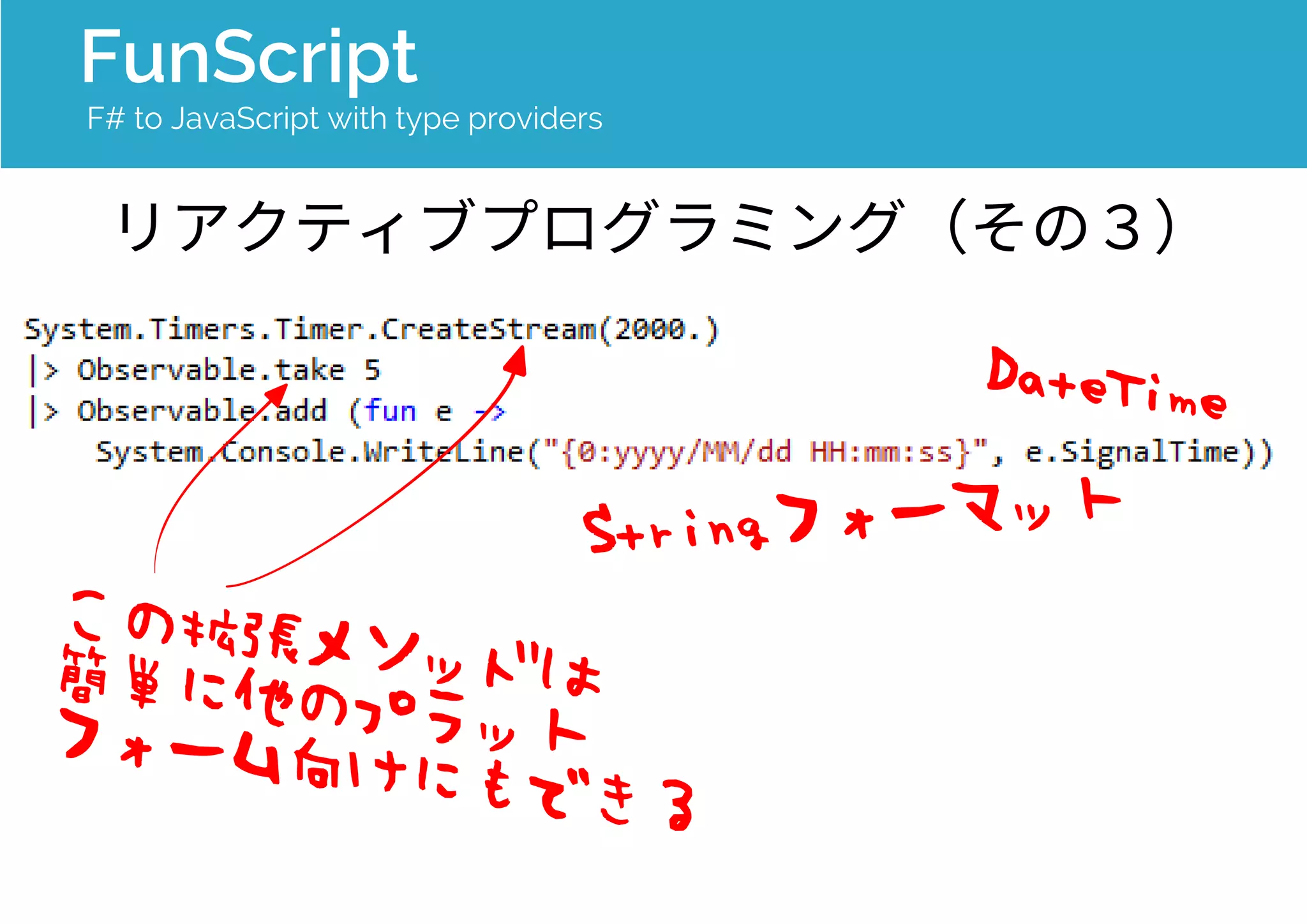Click code line 'System.Timers.Timer.CreateStream(2000.)'
This screenshot has height=924, width=1307.
(x=372, y=330)
